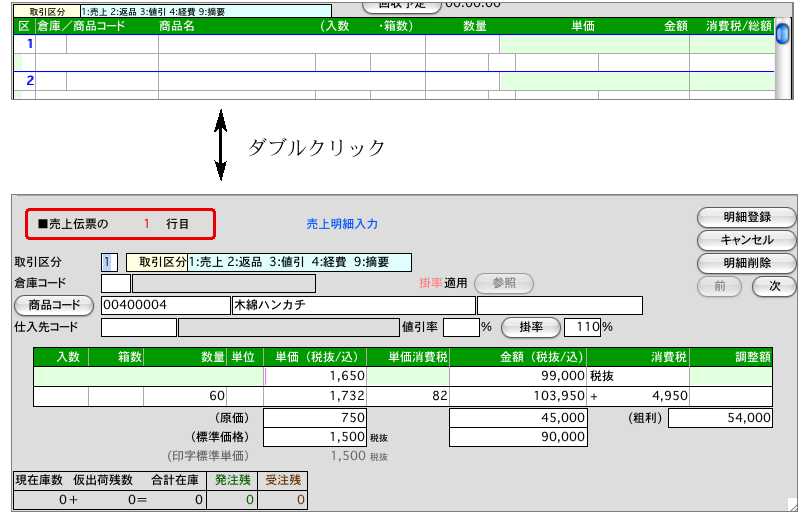
Task: Click the 仕入先コード input field
Action: tap(138, 327)
